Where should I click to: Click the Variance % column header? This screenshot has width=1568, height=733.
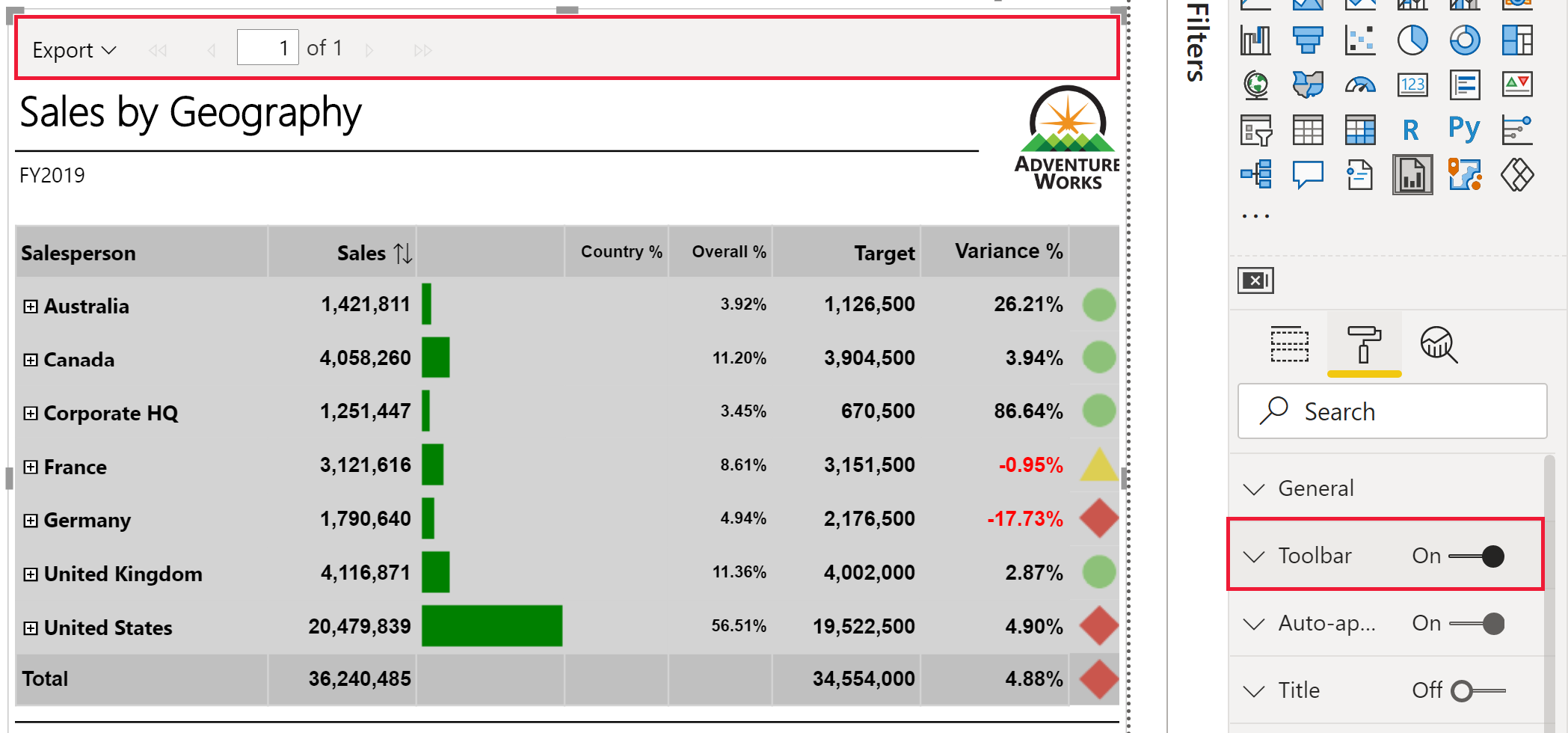(x=995, y=251)
